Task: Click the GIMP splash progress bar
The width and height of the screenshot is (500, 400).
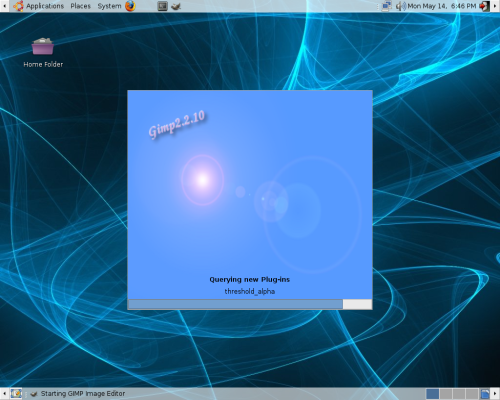Action: click(250, 304)
